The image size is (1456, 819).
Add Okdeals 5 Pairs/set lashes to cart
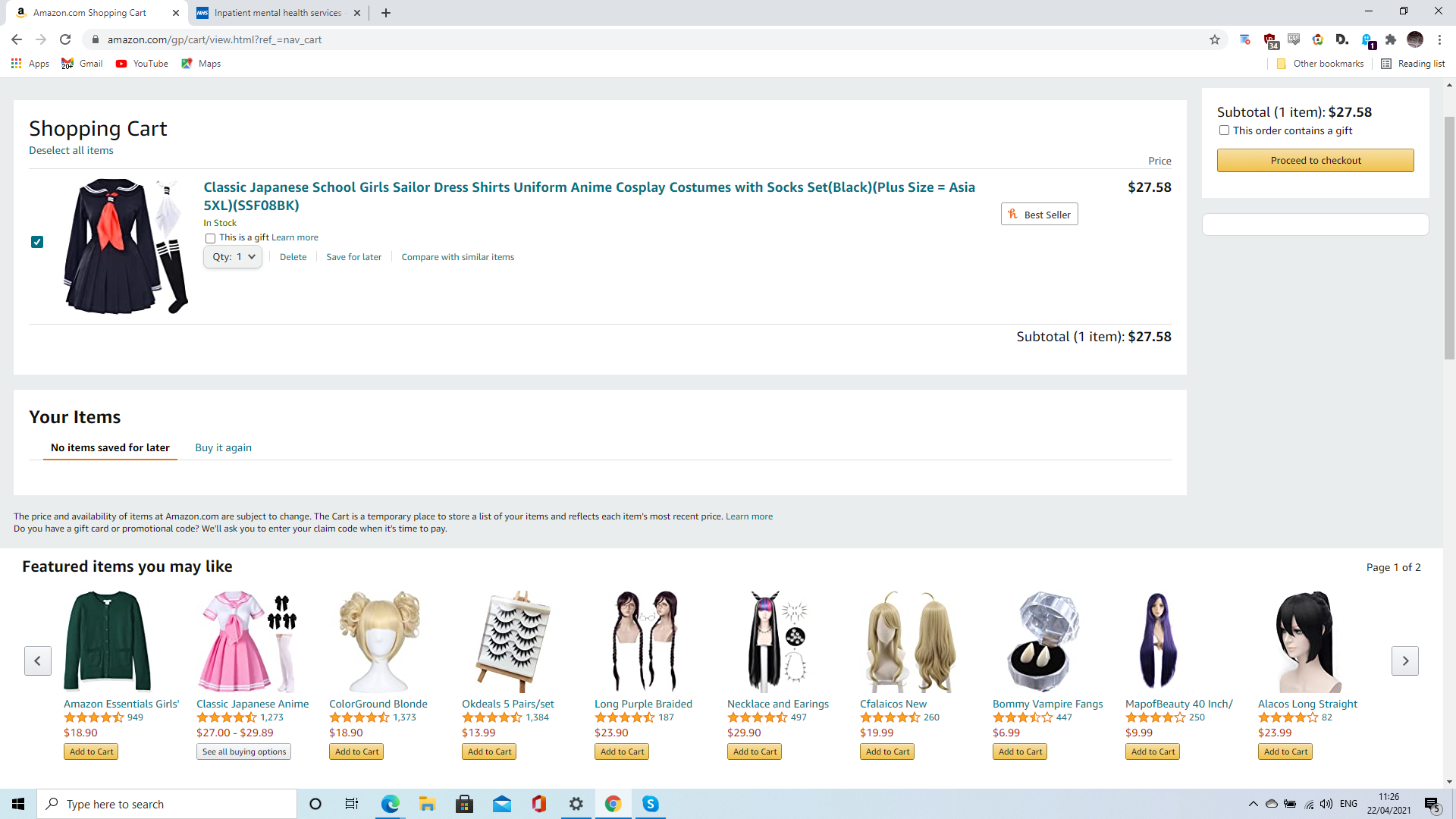coord(489,752)
